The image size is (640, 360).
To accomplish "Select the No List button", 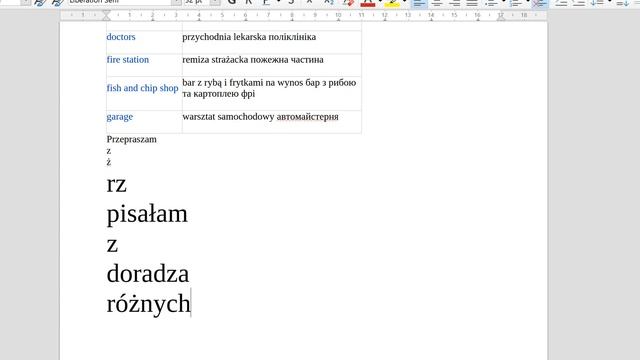I will (540, 3).
